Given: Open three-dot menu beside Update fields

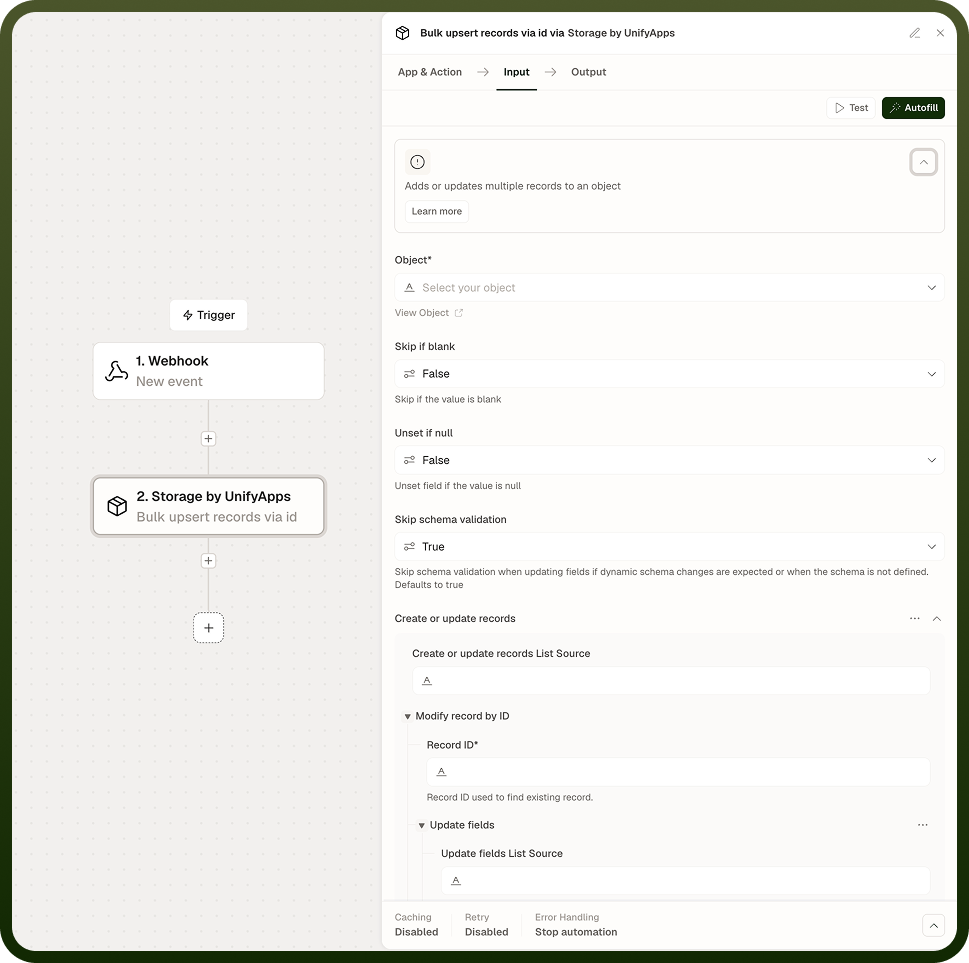Looking at the screenshot, I should coord(923,825).
